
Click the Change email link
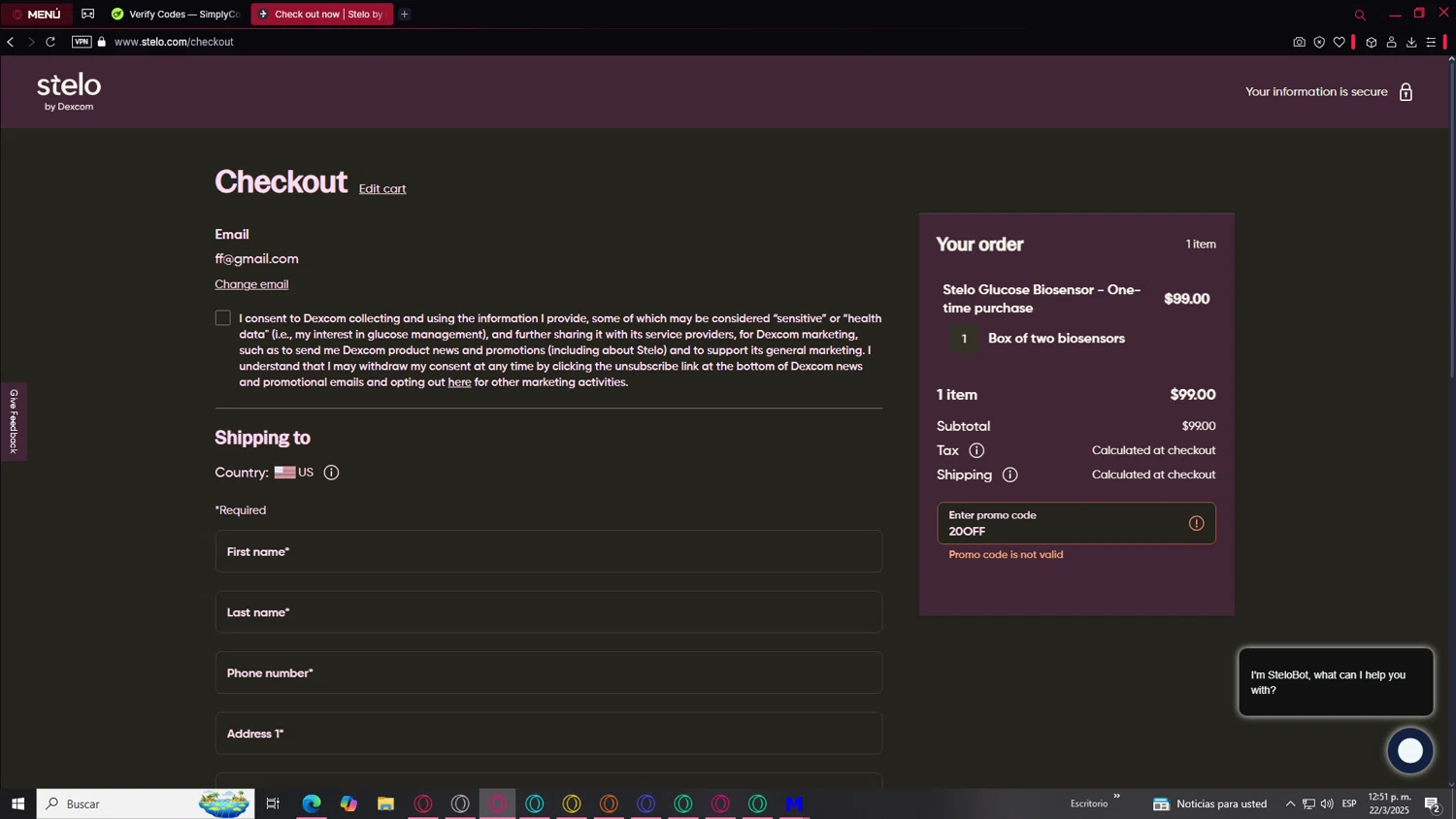click(251, 284)
